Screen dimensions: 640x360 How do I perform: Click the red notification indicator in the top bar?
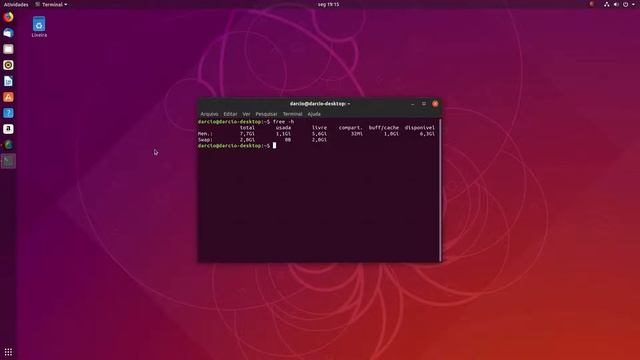click(x=591, y=4)
